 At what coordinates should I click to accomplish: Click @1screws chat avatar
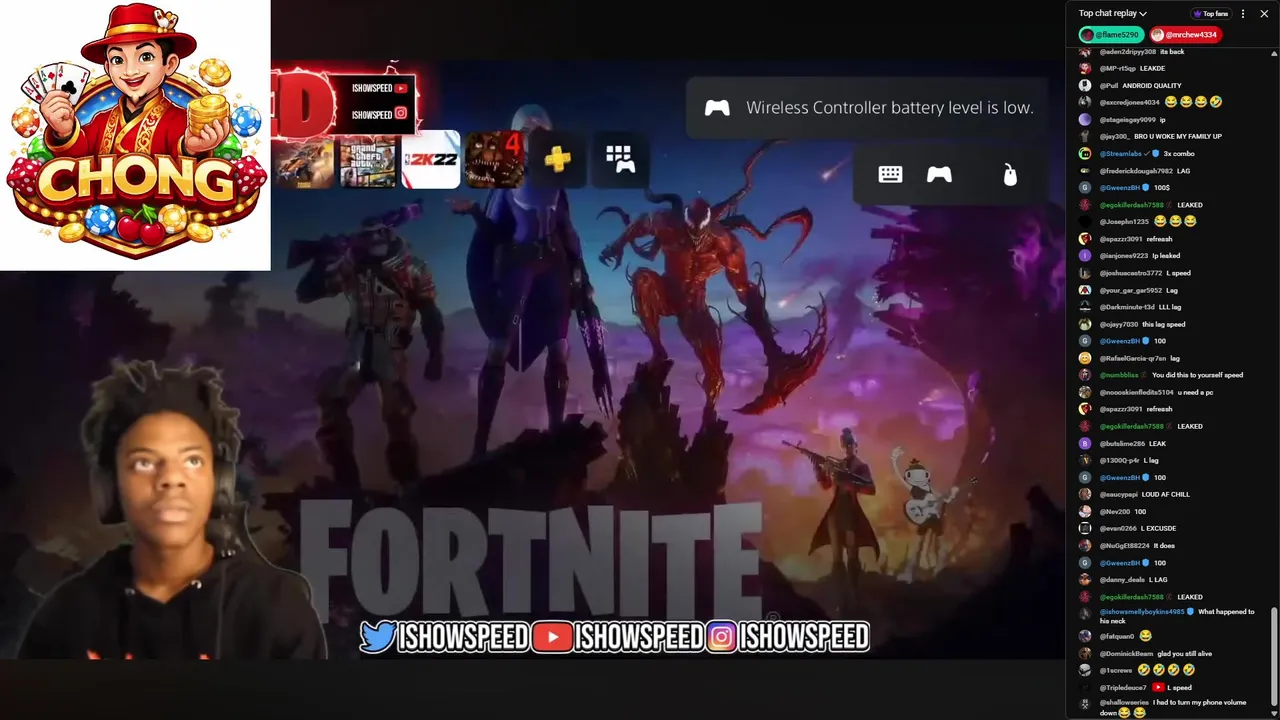pos(1085,670)
